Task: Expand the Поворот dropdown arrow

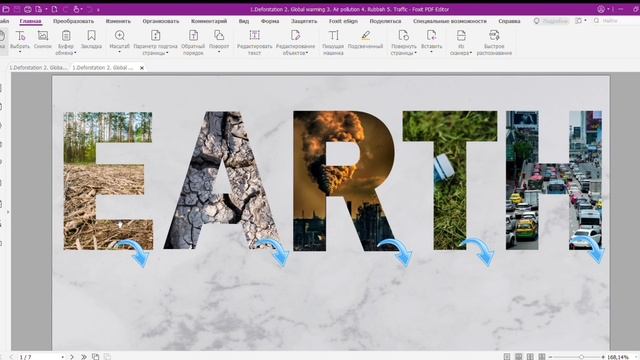Action: click(219, 52)
